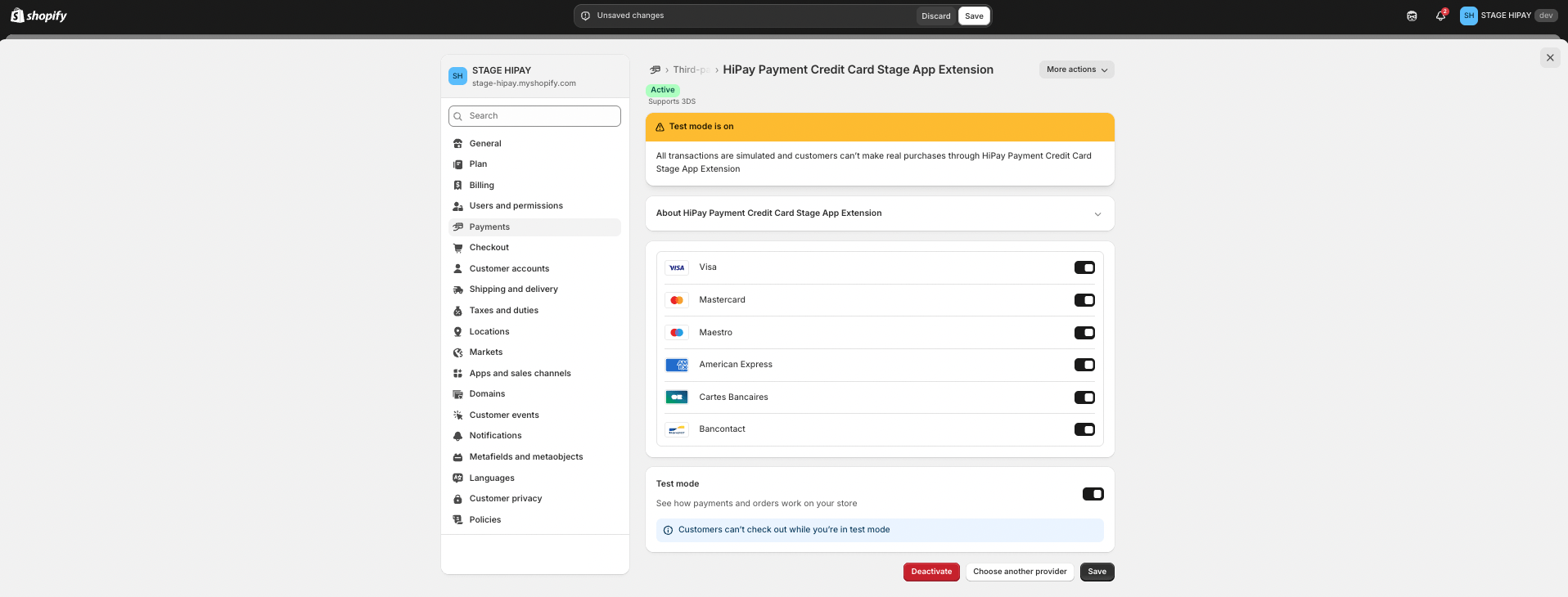Click the STAGE HIPAY store header in sidebar
1568x597 pixels.
[x=535, y=76]
